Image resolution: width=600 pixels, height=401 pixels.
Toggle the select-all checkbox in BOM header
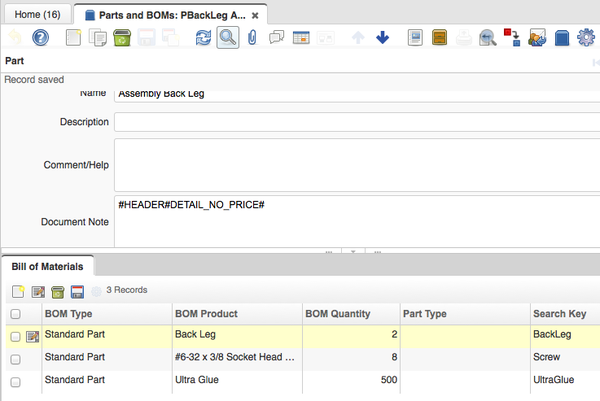pyautogui.click(x=15, y=314)
